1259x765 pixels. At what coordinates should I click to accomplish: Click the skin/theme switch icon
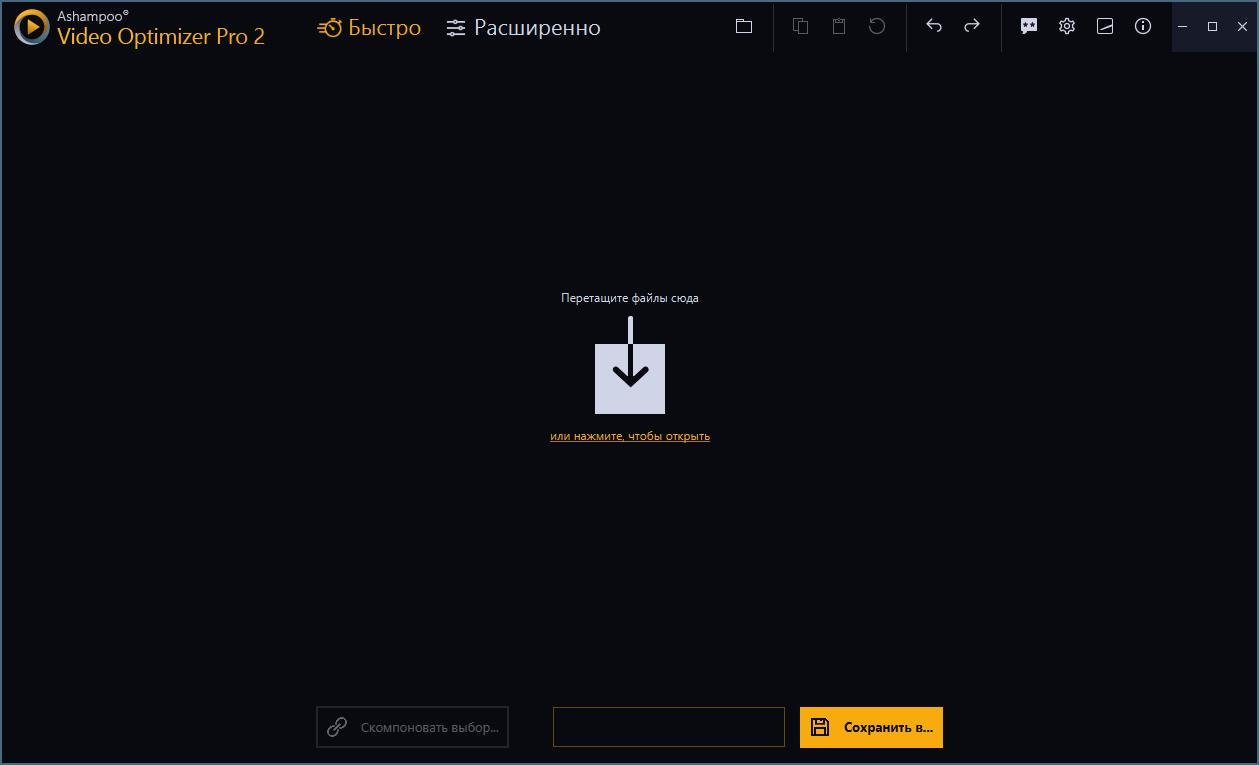(1105, 27)
